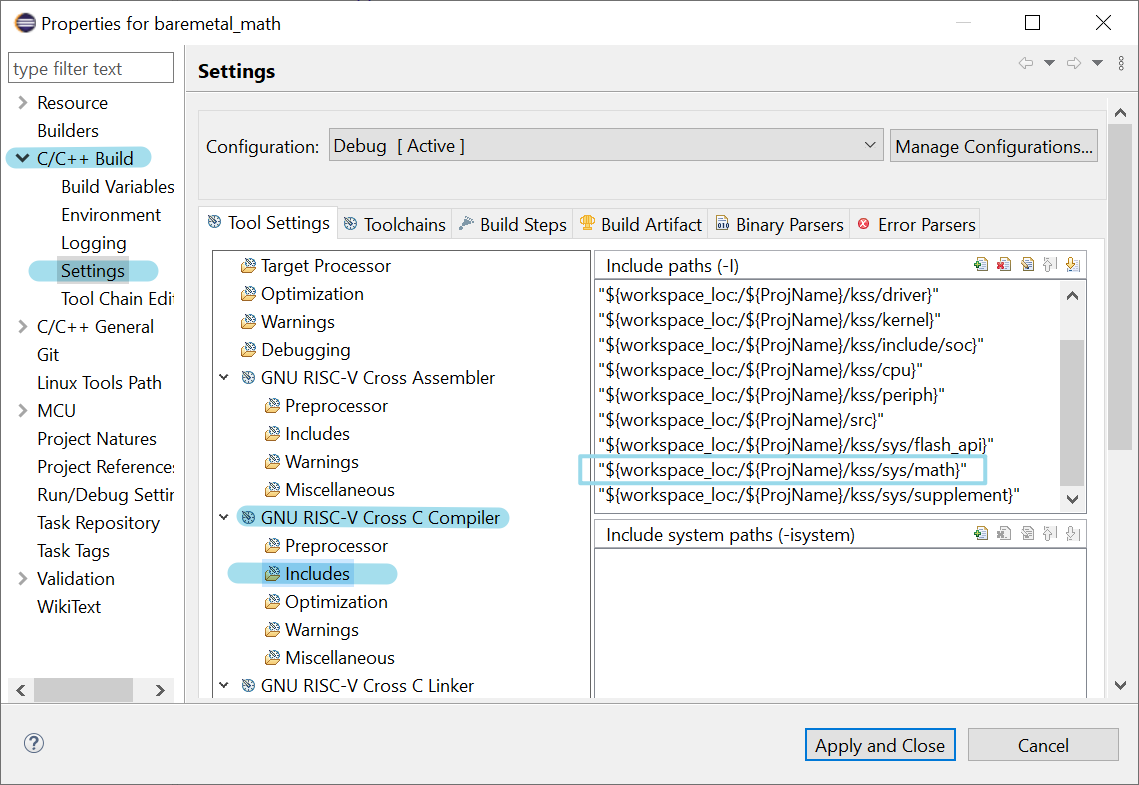The height and width of the screenshot is (785, 1139).
Task: Select the kss/driver include path
Action: tap(769, 295)
